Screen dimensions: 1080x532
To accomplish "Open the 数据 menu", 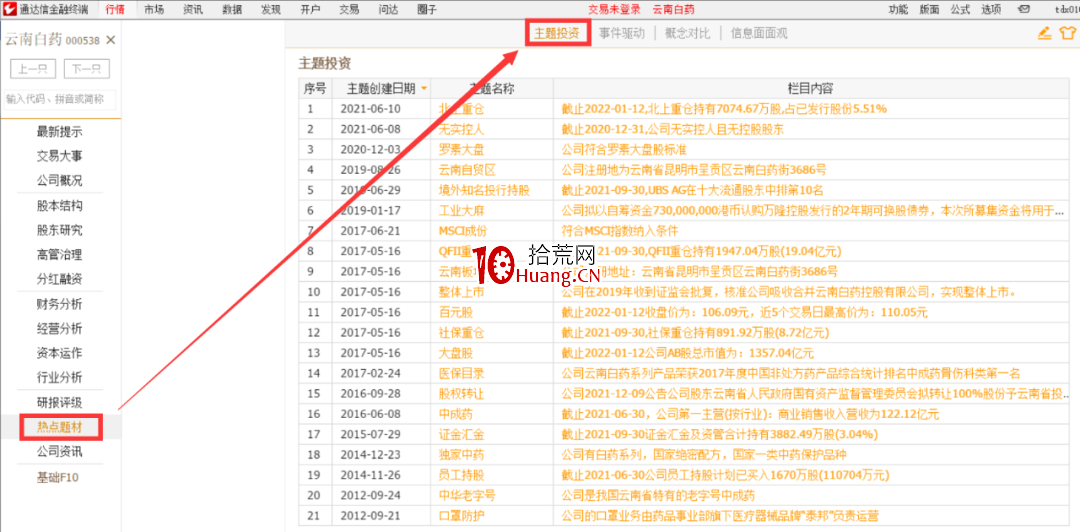I will [232, 10].
